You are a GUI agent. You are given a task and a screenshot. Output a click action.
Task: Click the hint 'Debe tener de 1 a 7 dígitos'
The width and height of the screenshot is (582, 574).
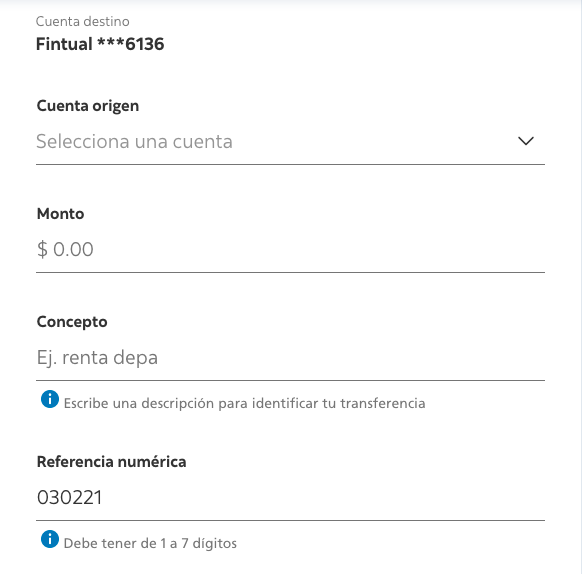150,544
